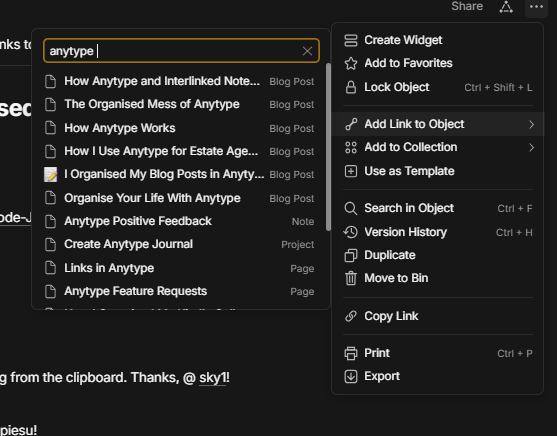Select How I Use Anytype for Estate Age... result

[180, 151]
